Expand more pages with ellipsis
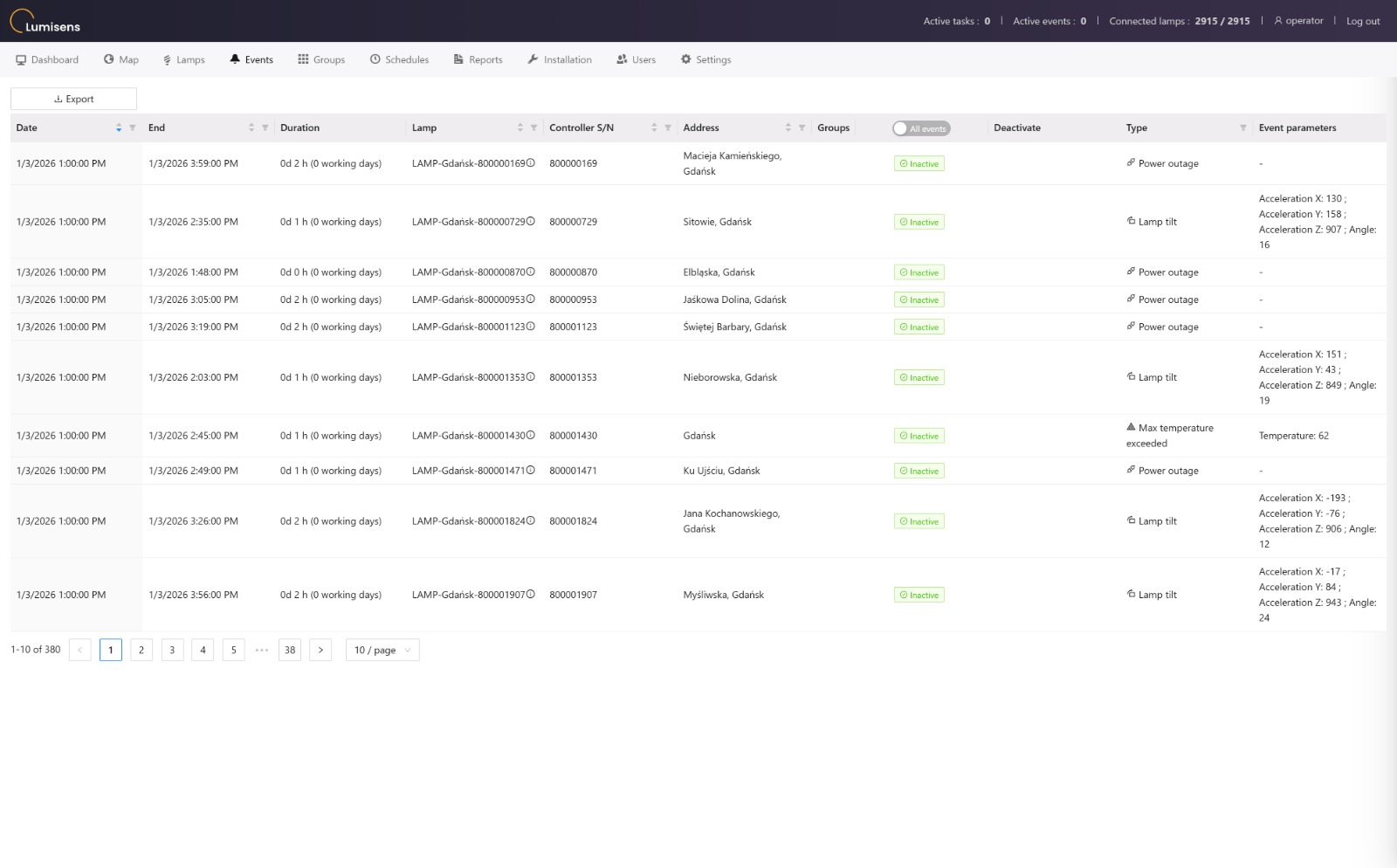The height and width of the screenshot is (868, 1397). tap(262, 650)
